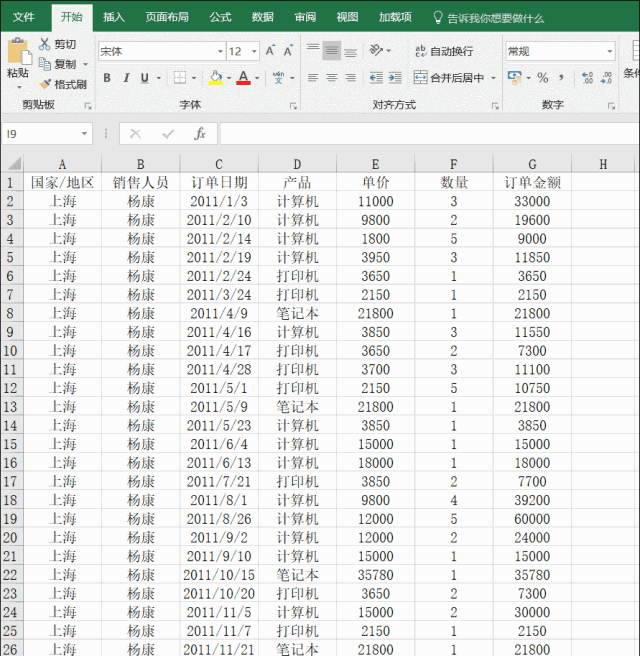This screenshot has height=656, width=640.
Task: Open the 宋体 font name dropdown
Action: (220, 51)
